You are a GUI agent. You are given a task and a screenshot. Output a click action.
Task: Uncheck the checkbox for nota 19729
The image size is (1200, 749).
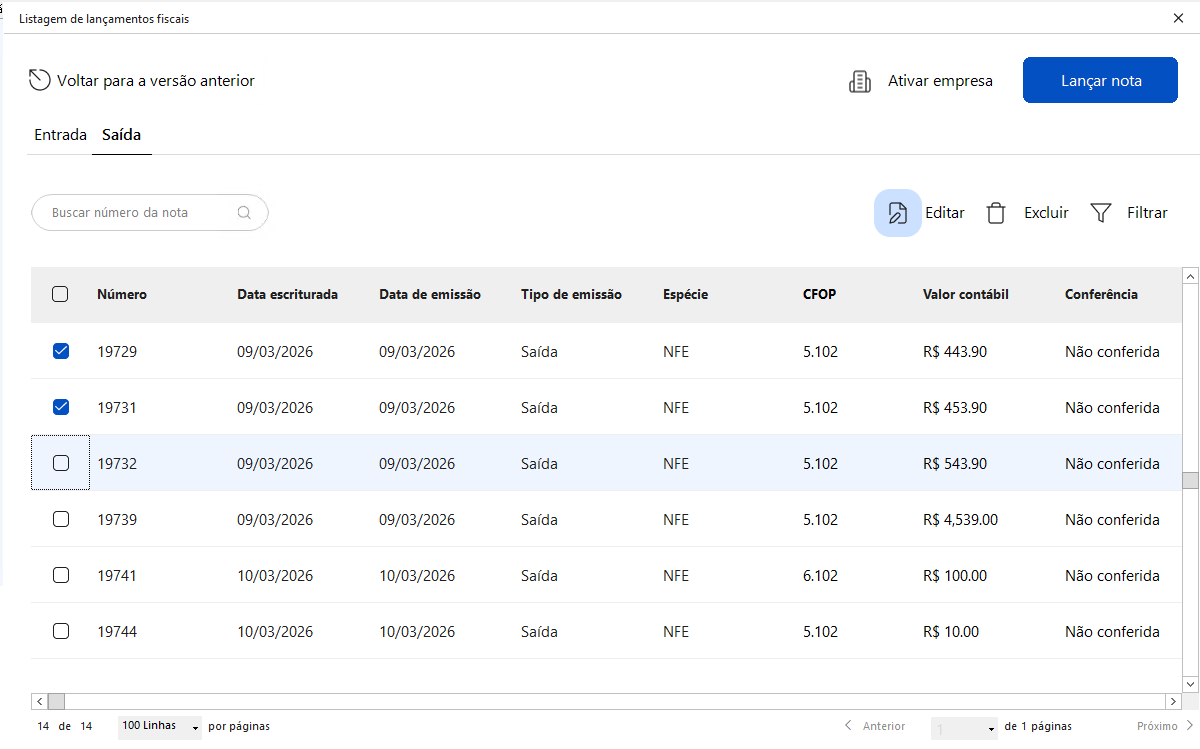[x=61, y=351]
